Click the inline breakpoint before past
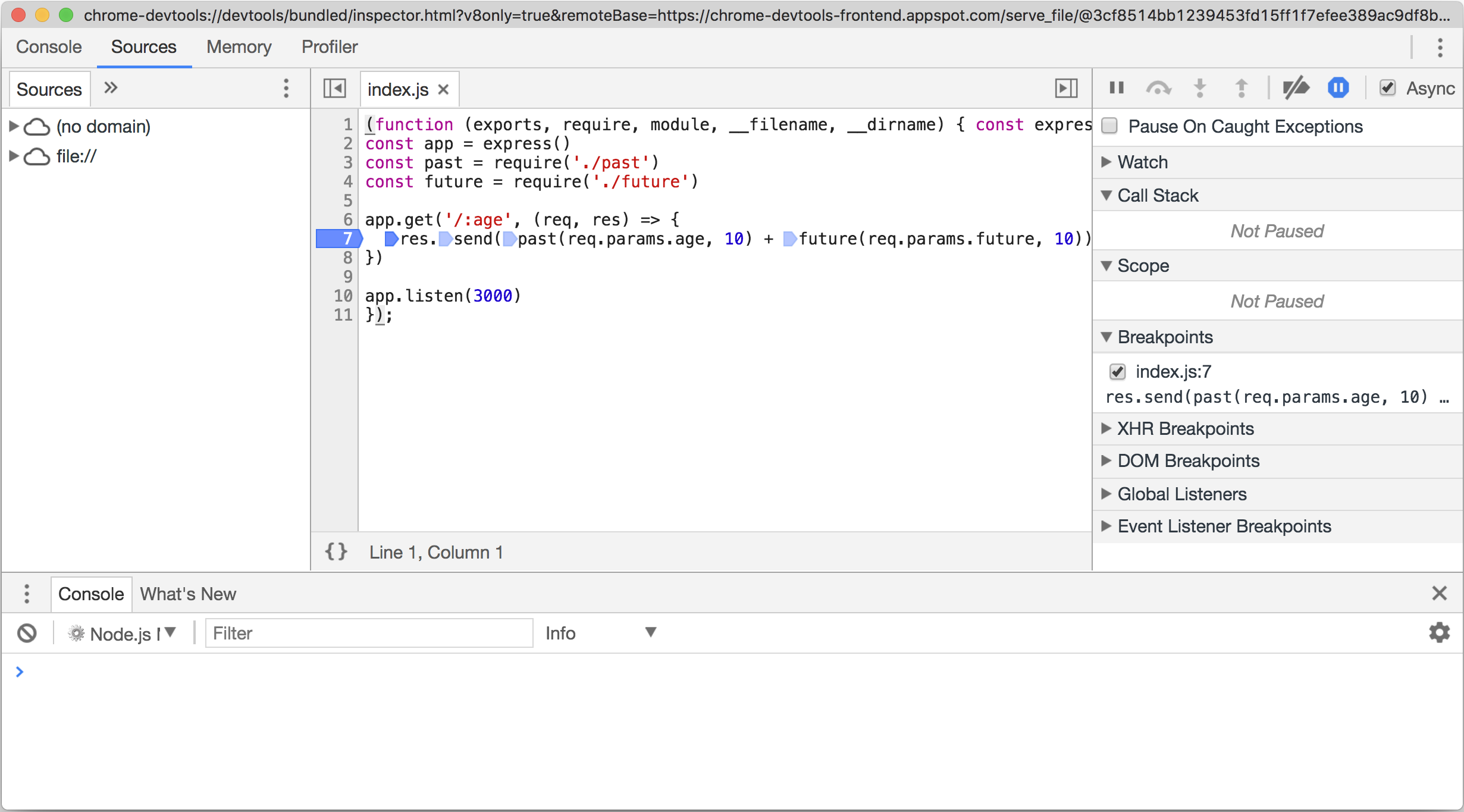Viewport: 1464px width, 812px height. coord(509,239)
